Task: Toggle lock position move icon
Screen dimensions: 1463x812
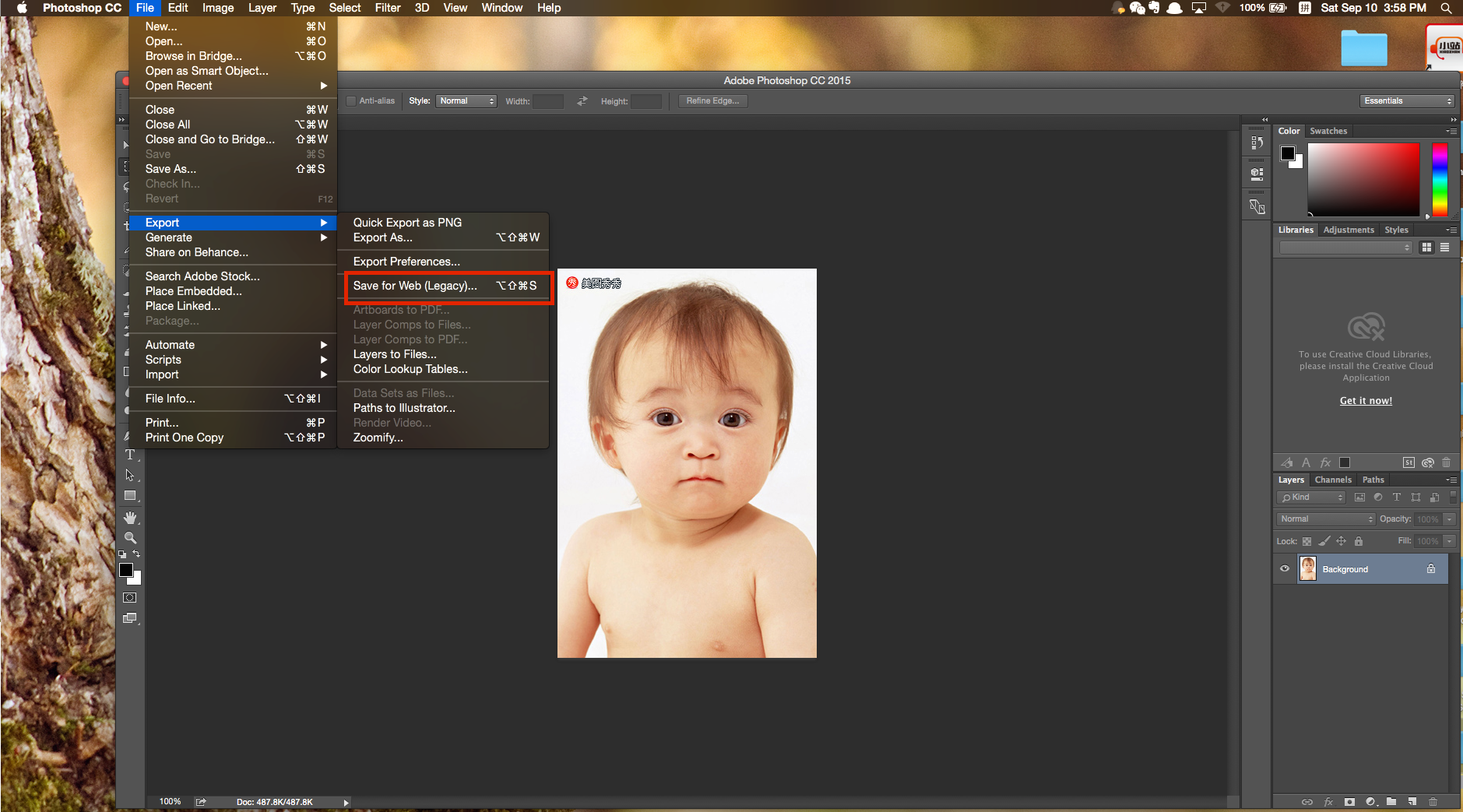Action: [x=1342, y=541]
